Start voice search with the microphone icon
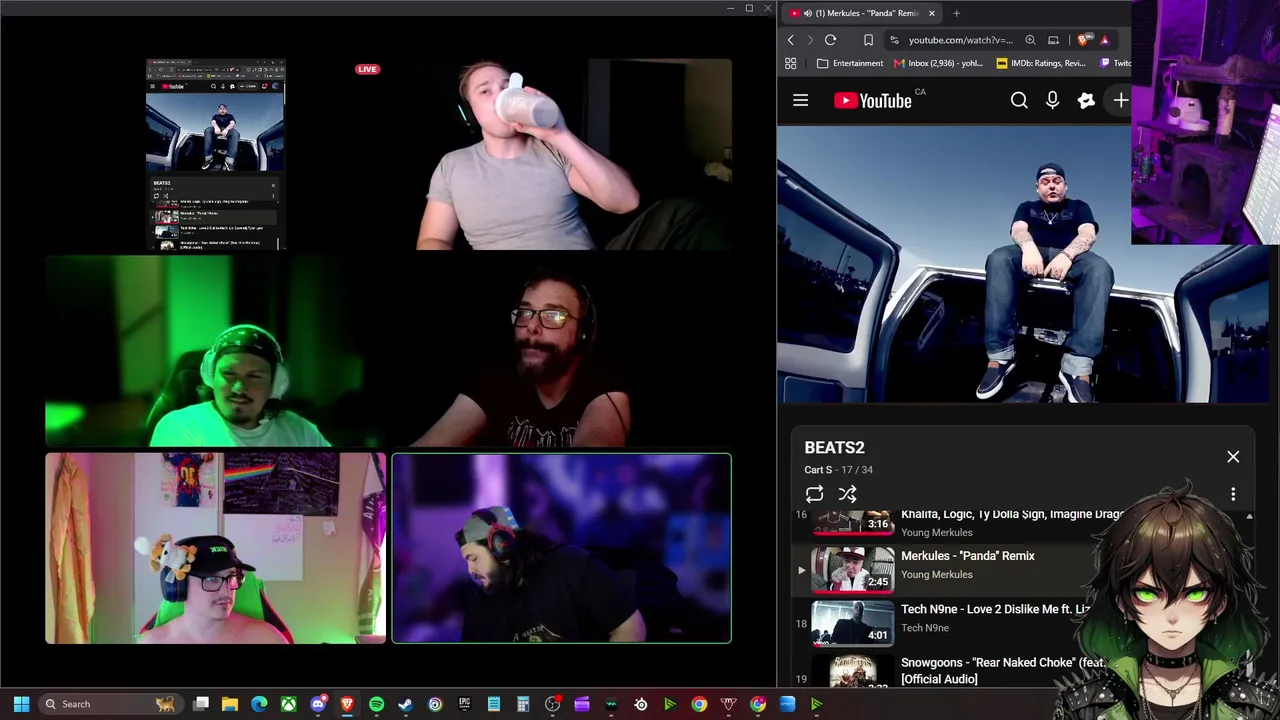 [x=1052, y=100]
